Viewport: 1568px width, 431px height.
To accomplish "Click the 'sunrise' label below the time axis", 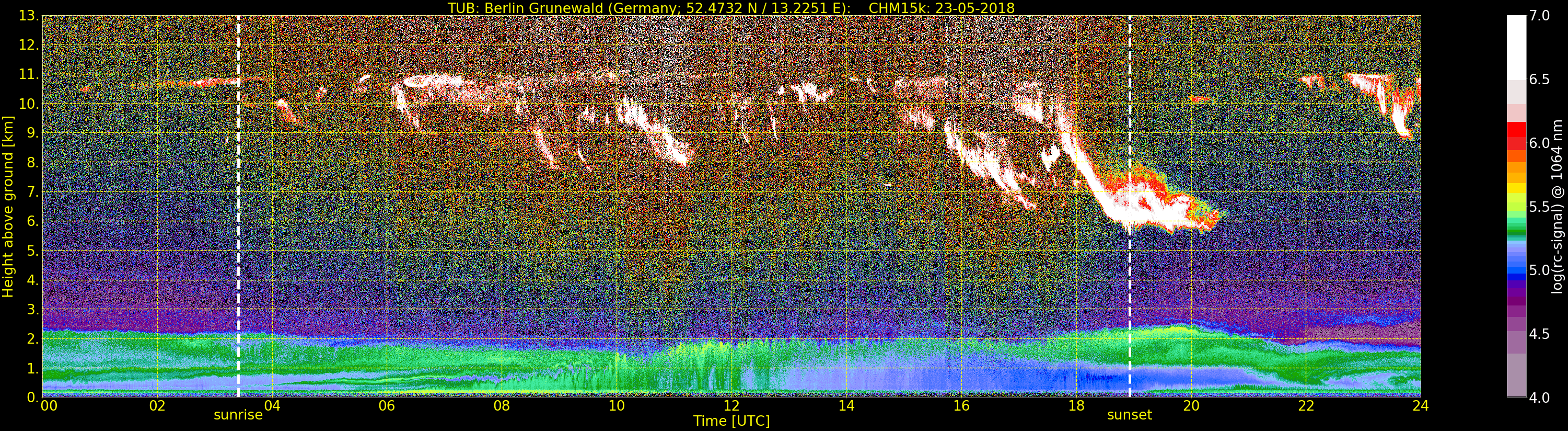I will [238, 415].
